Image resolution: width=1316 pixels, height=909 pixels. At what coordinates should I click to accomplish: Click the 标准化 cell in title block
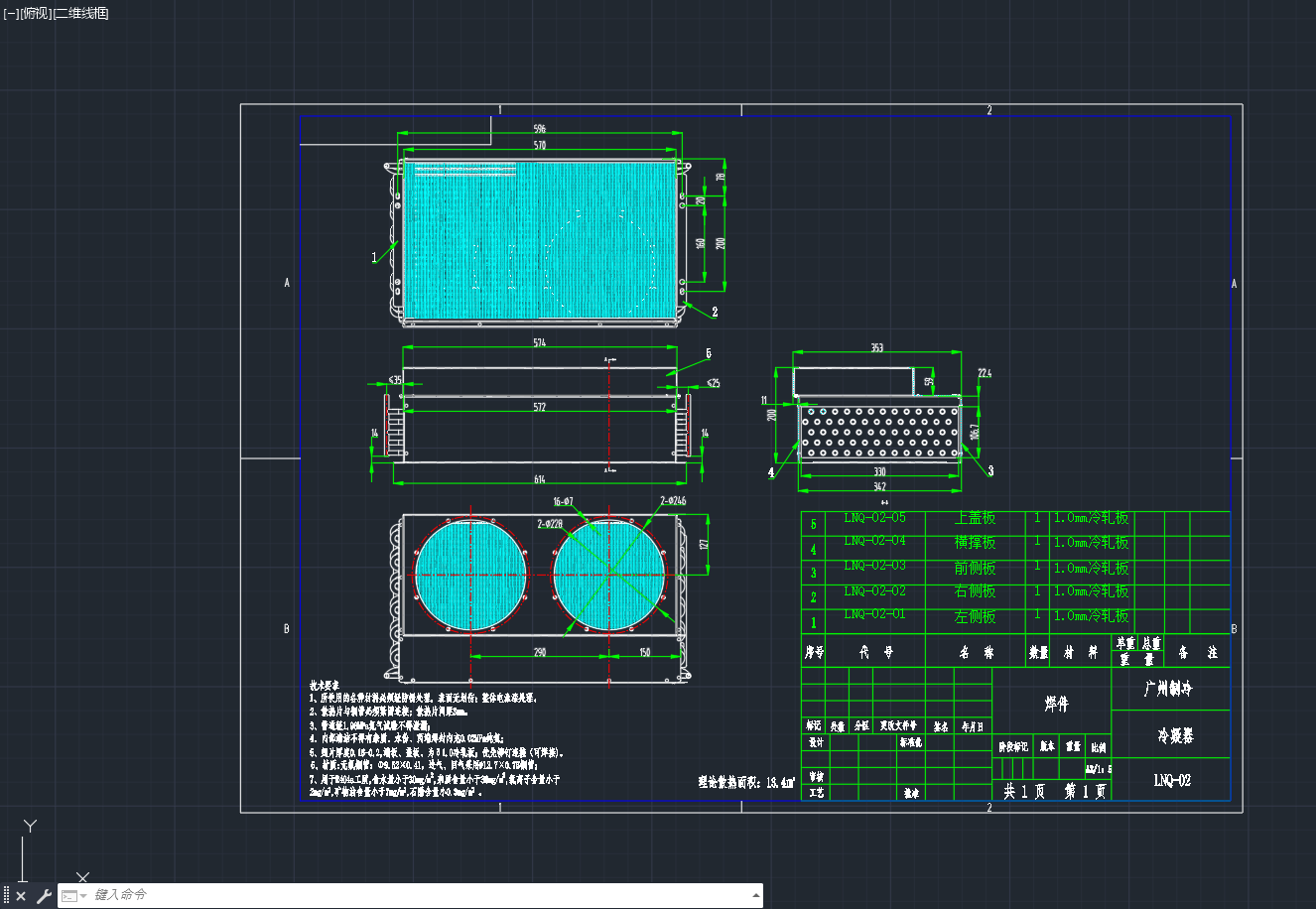[910, 741]
